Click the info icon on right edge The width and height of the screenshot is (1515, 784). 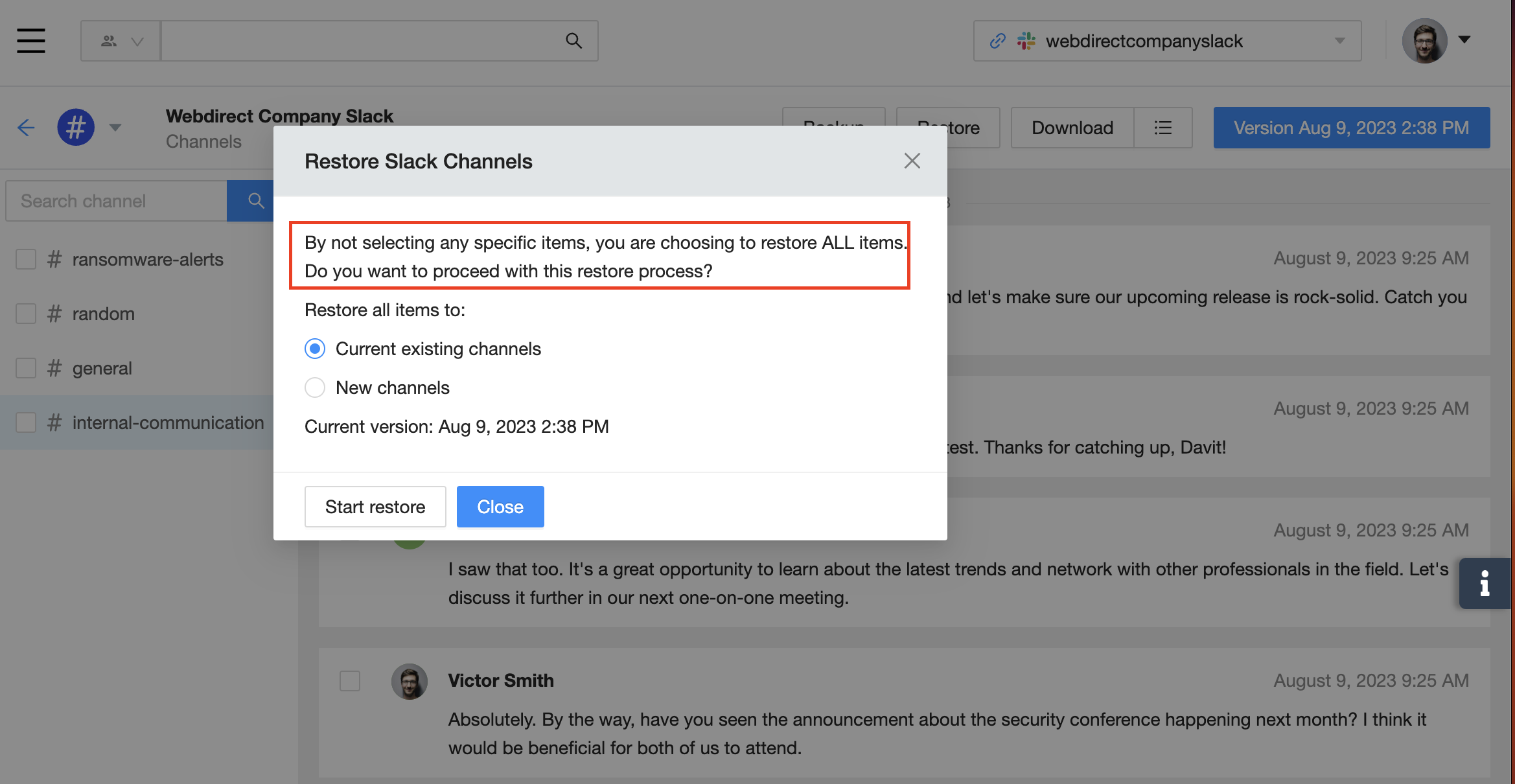coord(1485,583)
